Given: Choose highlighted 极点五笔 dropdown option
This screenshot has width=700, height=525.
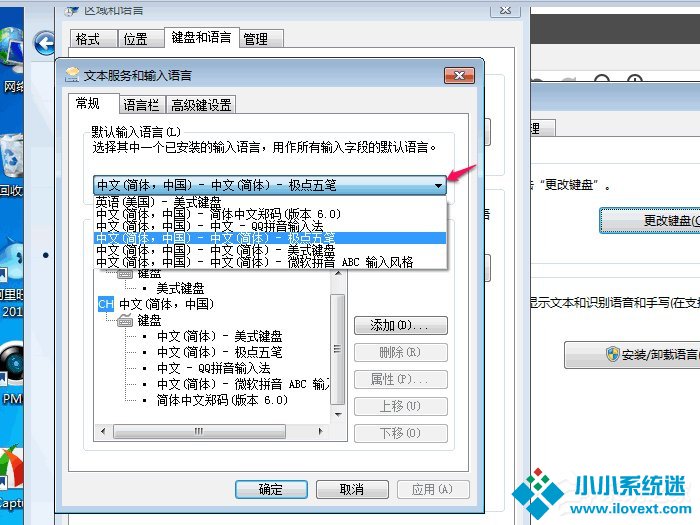Looking at the screenshot, I should (x=270, y=238).
